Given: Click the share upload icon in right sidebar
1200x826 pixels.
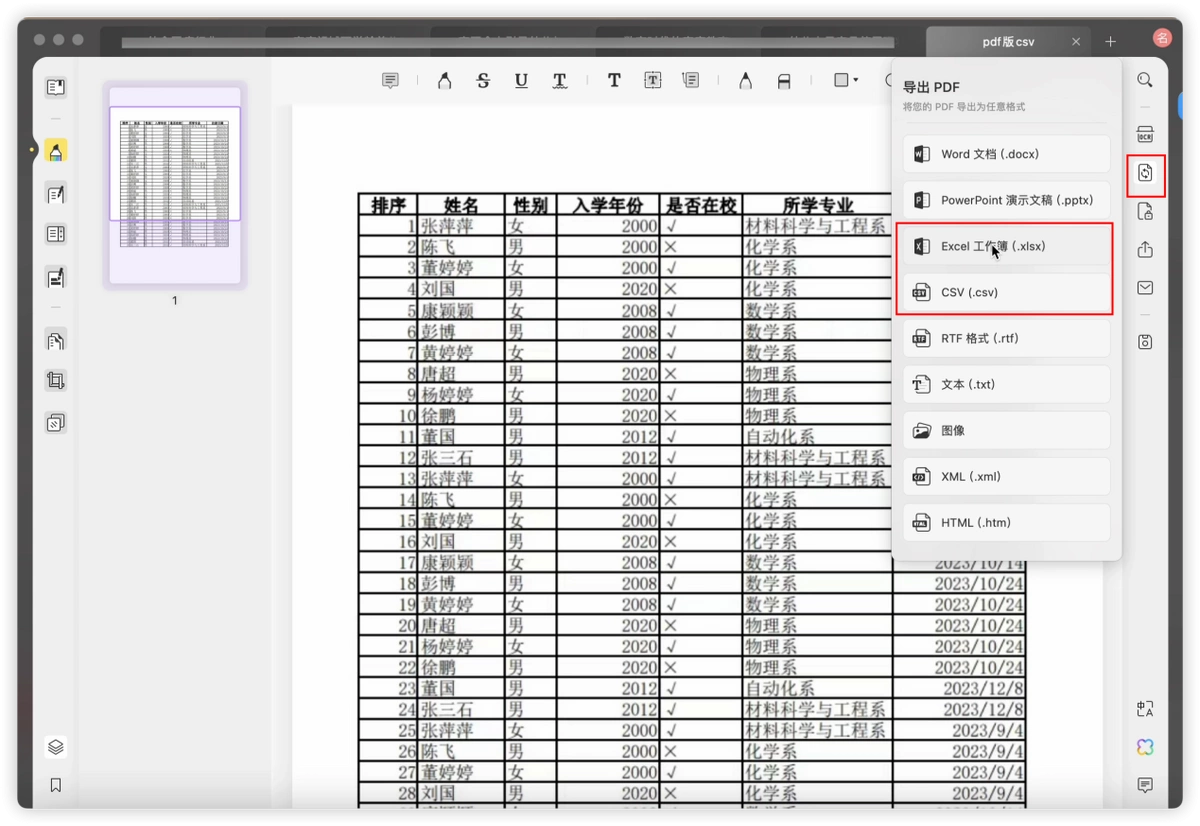Looking at the screenshot, I should [x=1145, y=249].
